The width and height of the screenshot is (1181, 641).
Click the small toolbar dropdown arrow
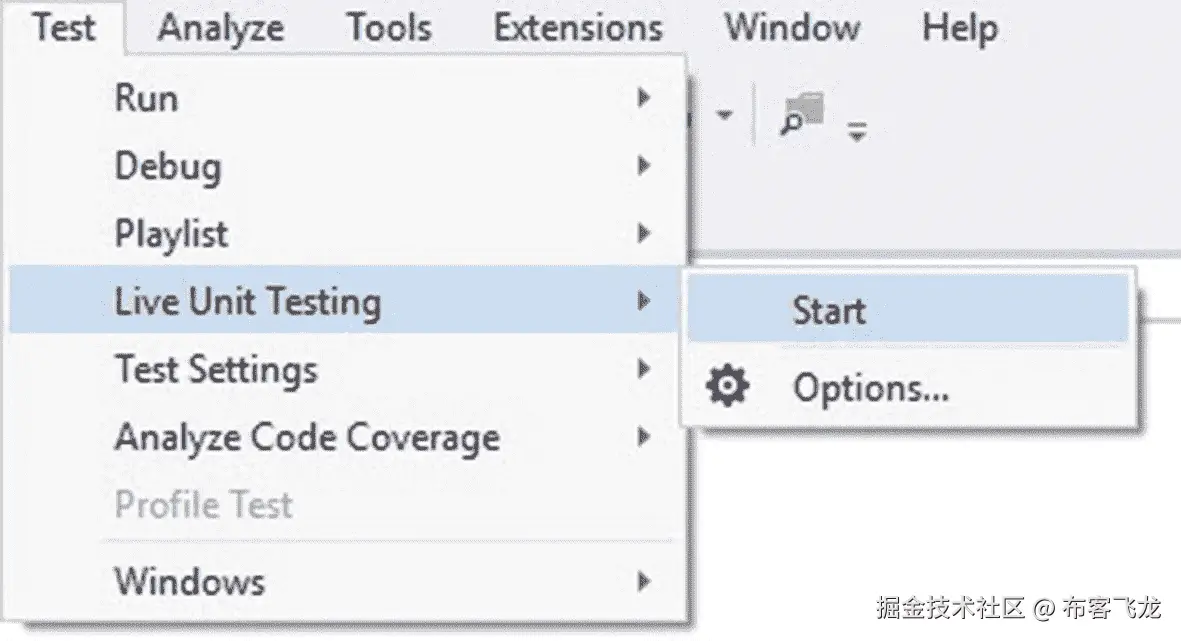coord(724,115)
